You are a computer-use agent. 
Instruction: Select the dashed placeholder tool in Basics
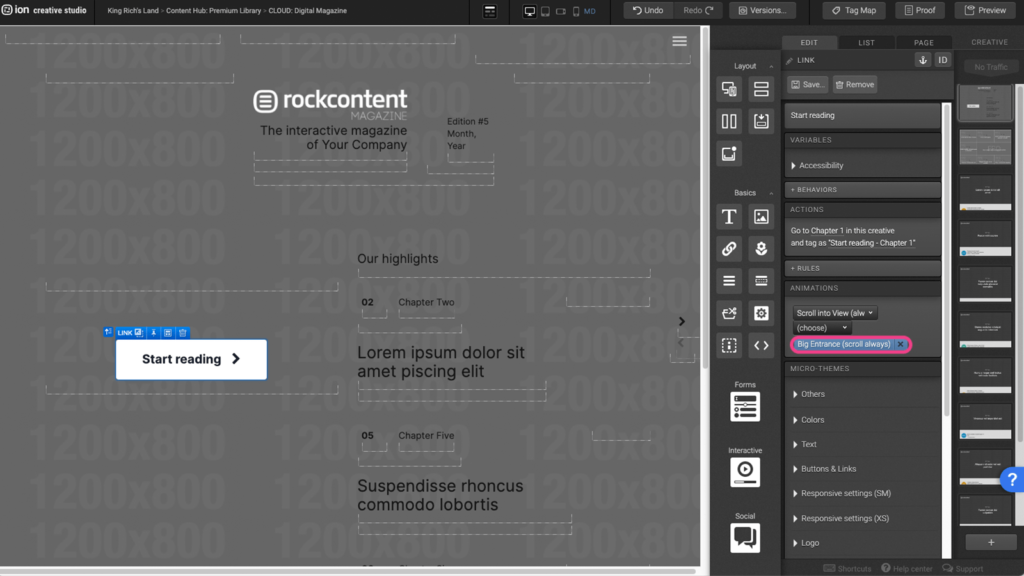click(x=729, y=345)
